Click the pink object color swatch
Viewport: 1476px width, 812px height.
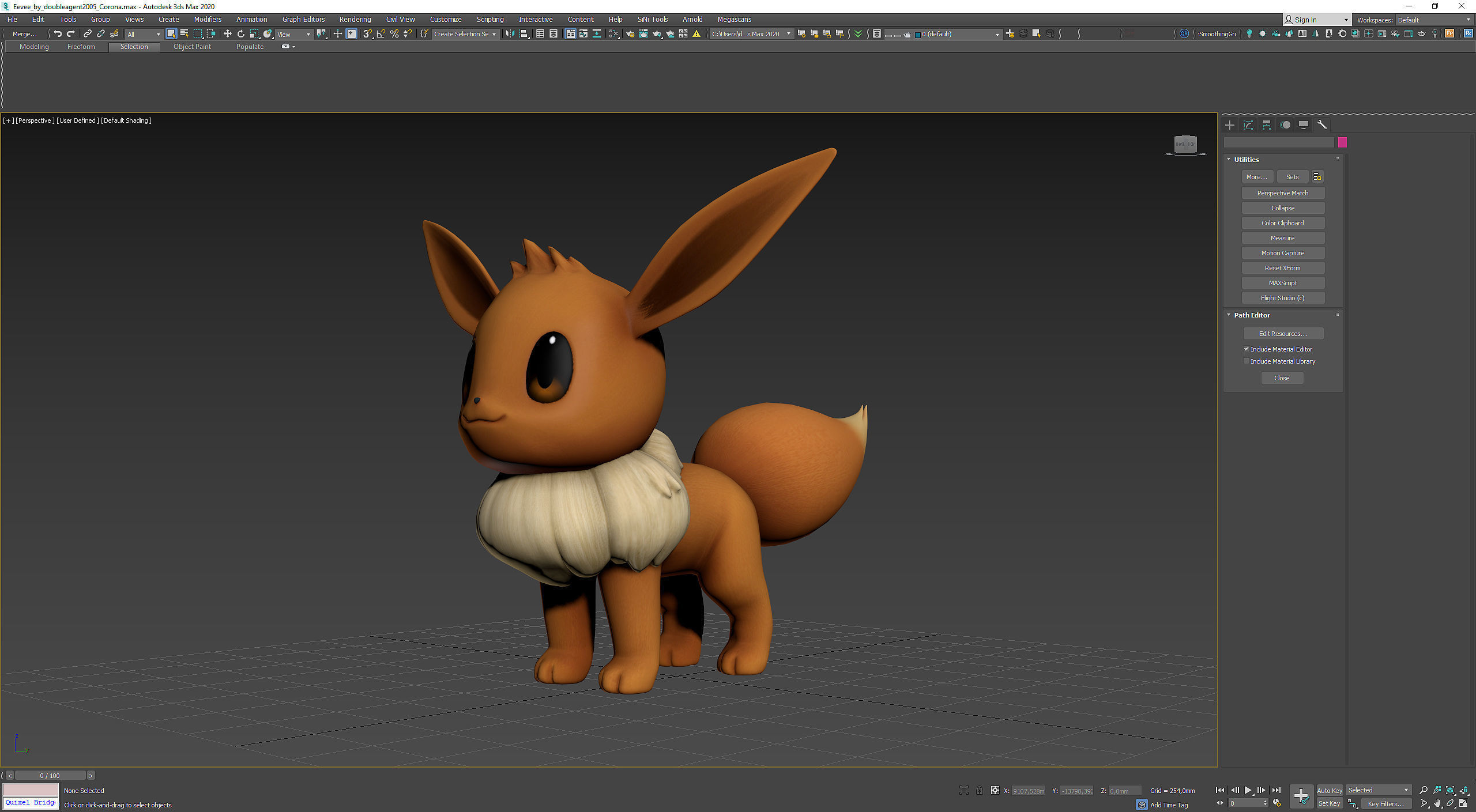pos(1342,142)
